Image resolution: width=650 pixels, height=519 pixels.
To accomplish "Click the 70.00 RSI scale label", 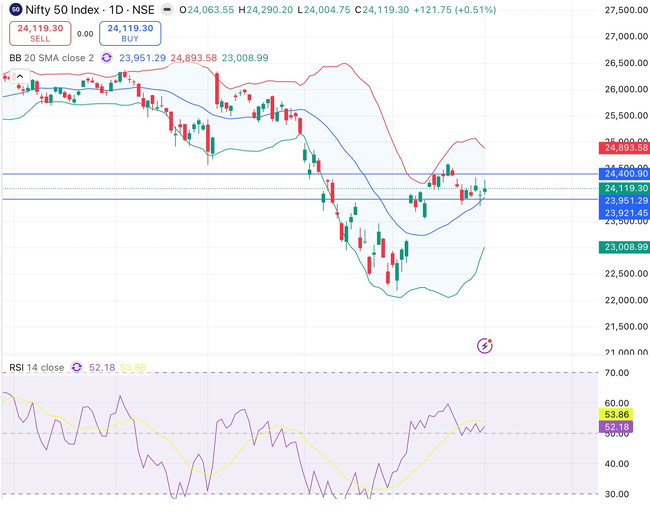I will coord(617,373).
